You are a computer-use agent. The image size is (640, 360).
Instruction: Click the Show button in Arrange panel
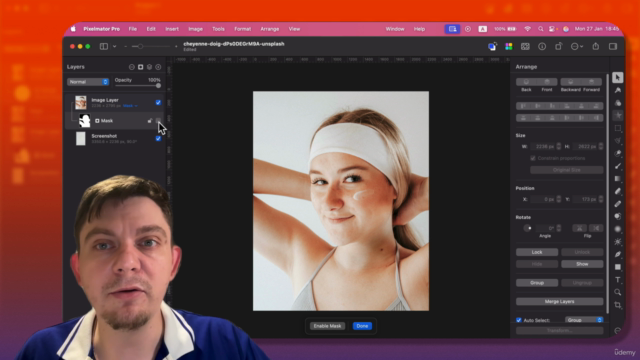tap(582, 264)
